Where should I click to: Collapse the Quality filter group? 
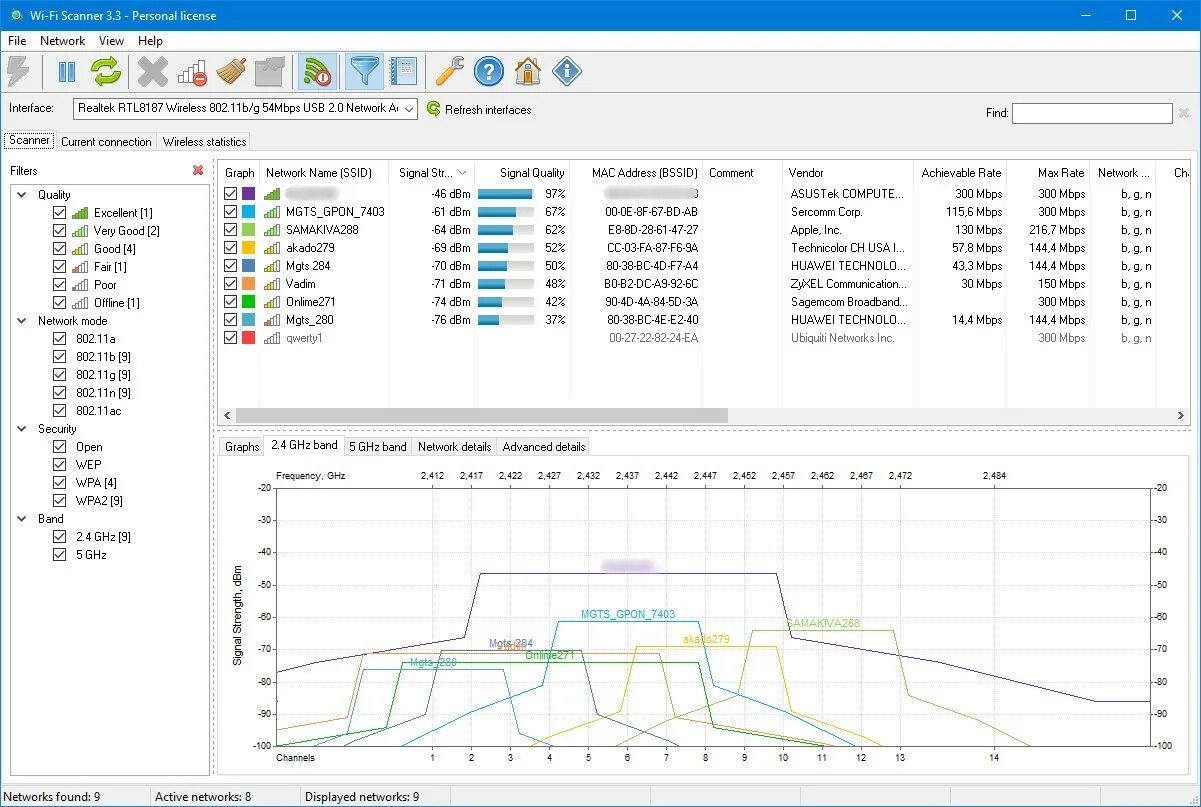22,195
